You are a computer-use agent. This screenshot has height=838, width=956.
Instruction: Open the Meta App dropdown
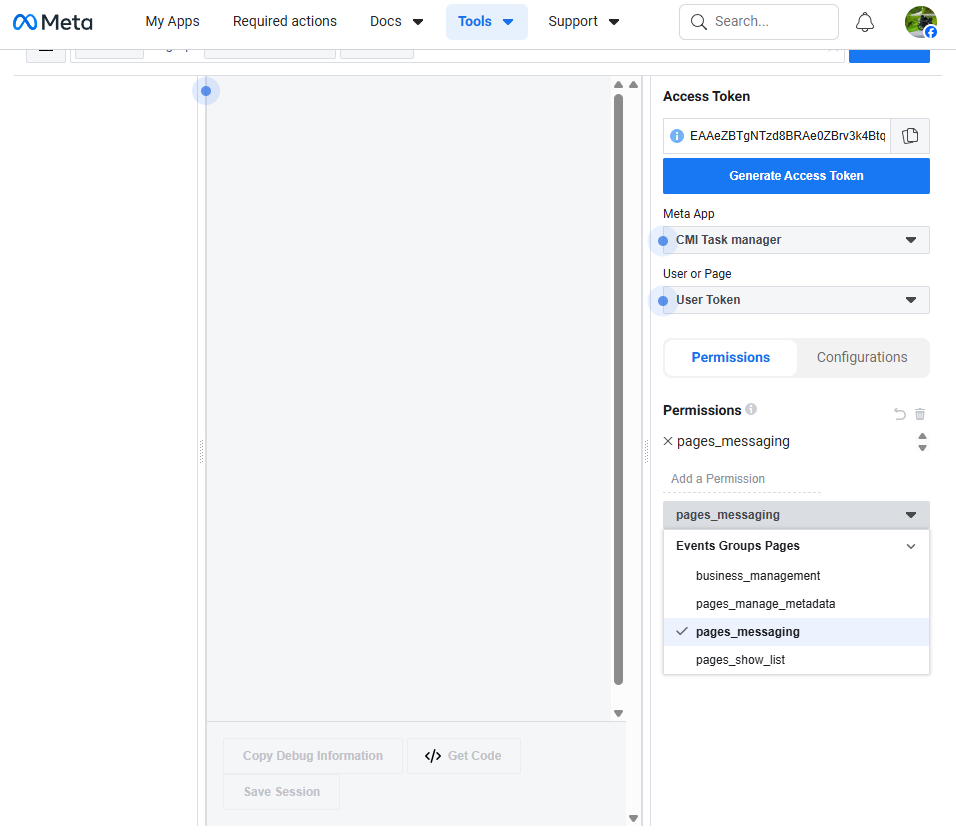796,240
